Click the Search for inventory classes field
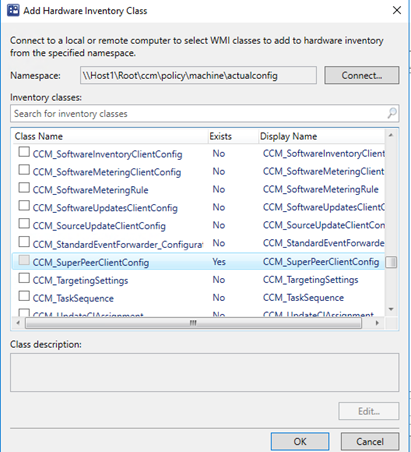 (x=205, y=114)
